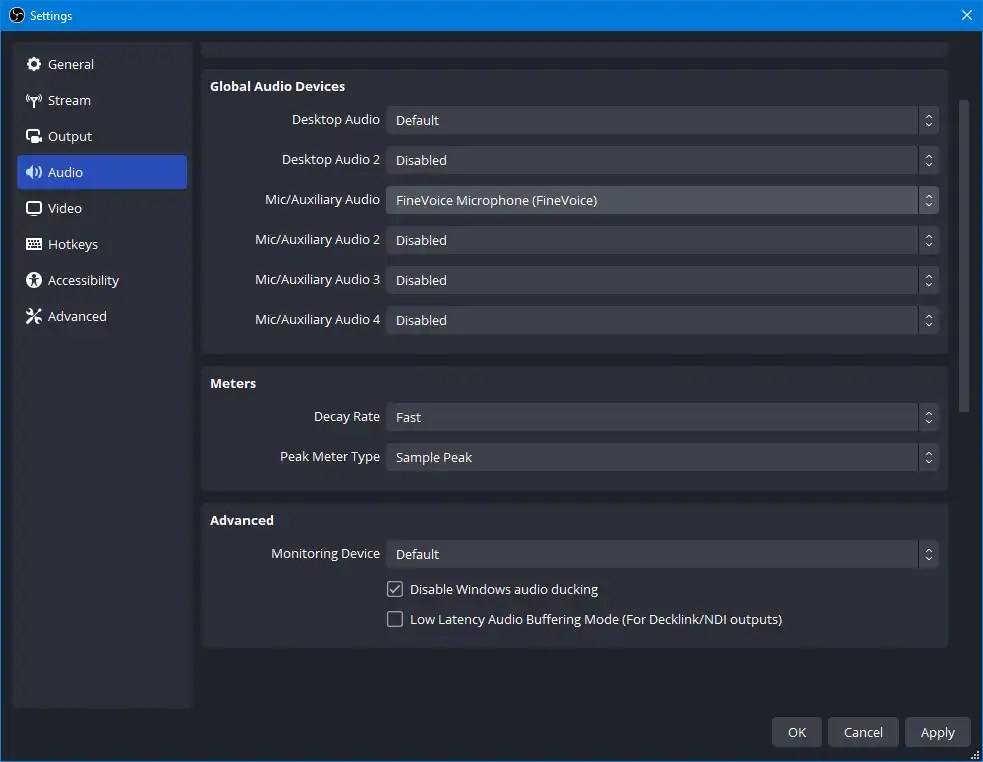Open the Desktop Audio dropdown
The width and height of the screenshot is (983, 762).
click(662, 120)
